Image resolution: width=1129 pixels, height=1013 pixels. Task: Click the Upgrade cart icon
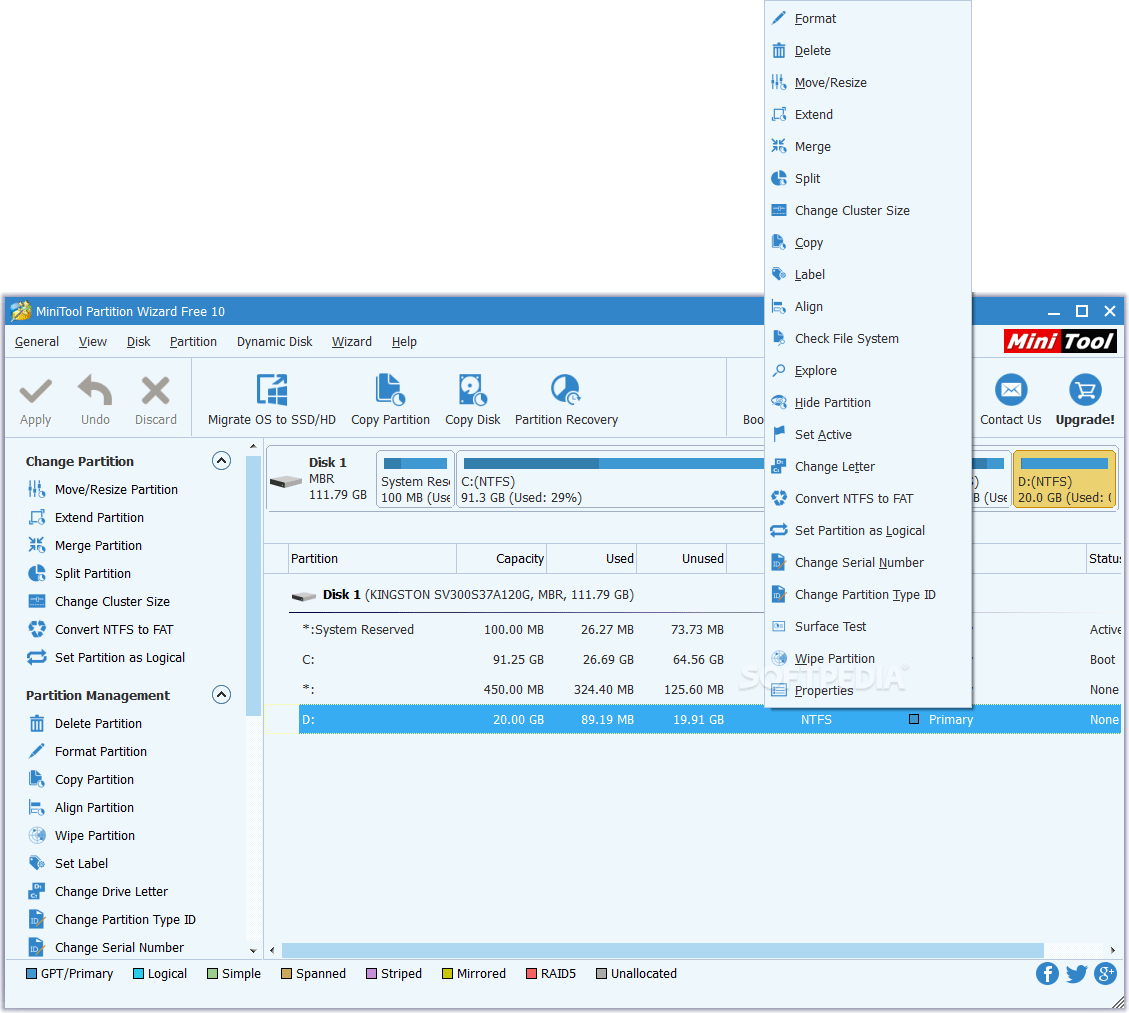click(x=1085, y=390)
